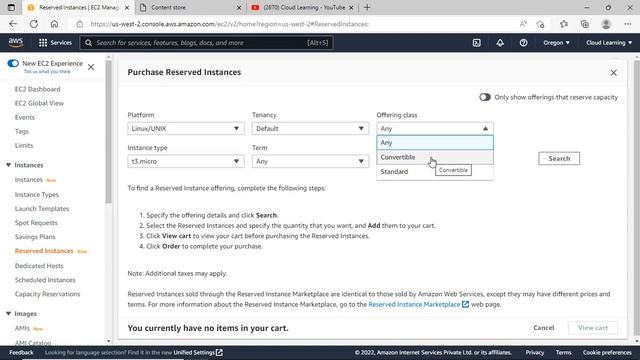Open a new browser tab

pos(367,7)
